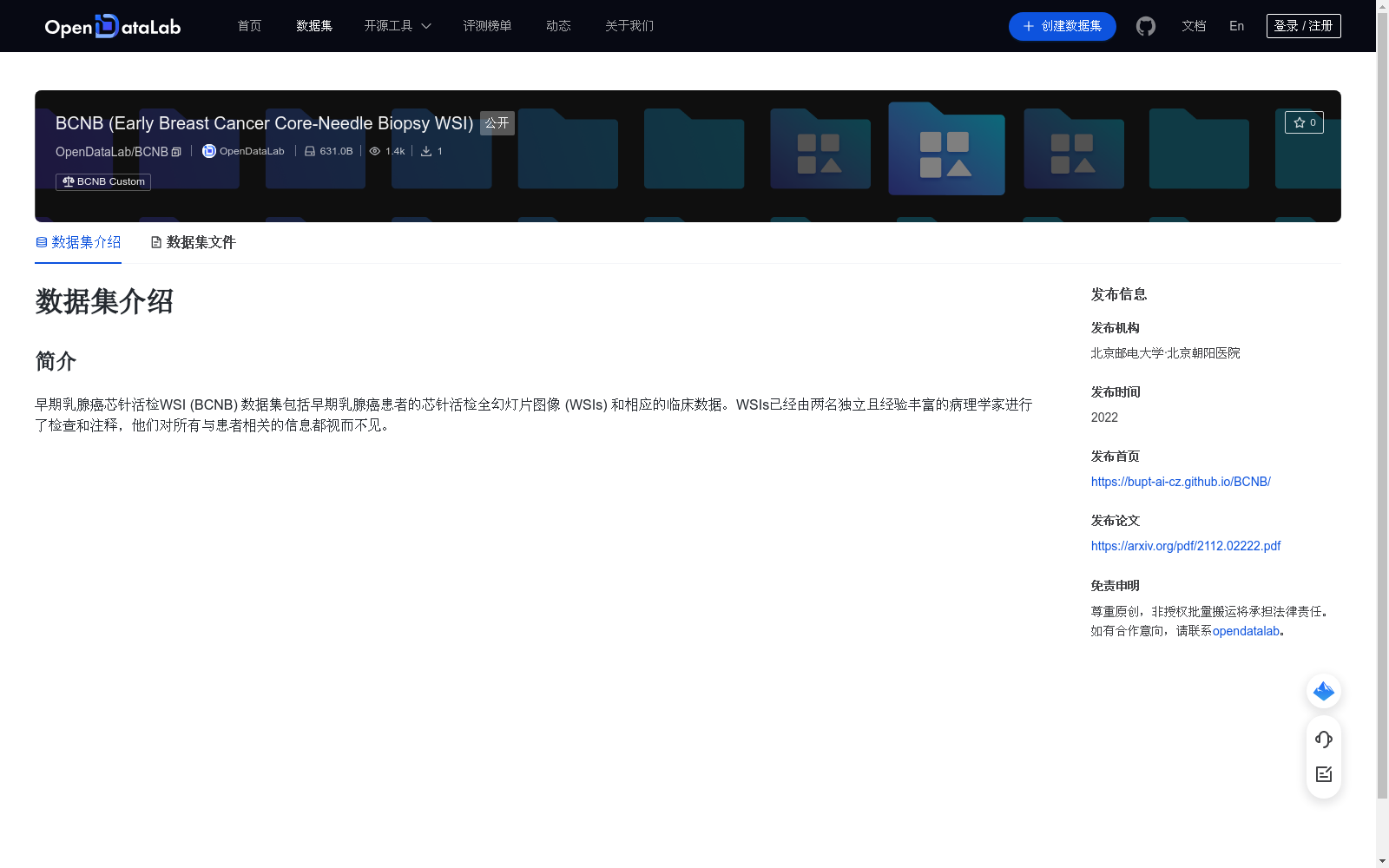This screenshot has height=868, width=1389.
Task: Click the OpenDataLab logo
Action: coord(113,26)
